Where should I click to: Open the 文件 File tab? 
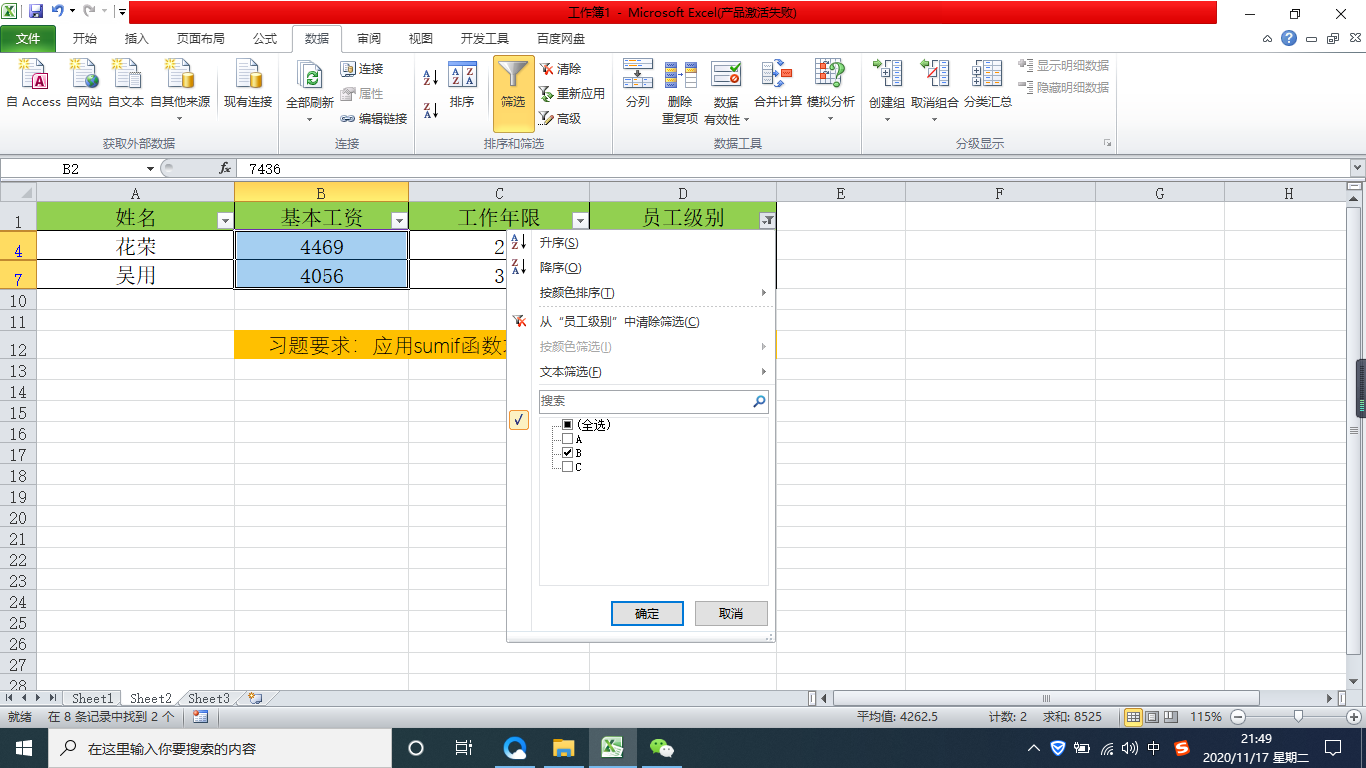pos(28,39)
